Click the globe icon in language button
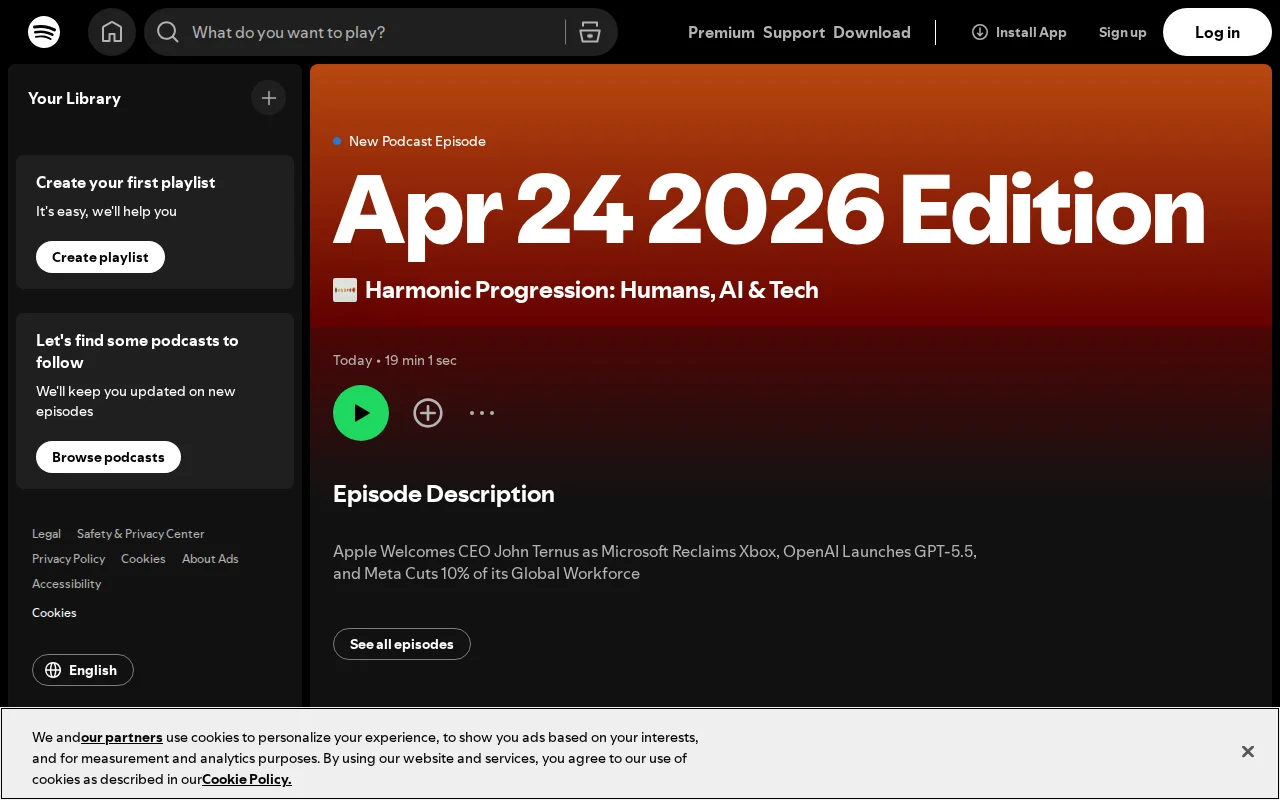Viewport: 1280px width, 800px height. tap(53, 670)
